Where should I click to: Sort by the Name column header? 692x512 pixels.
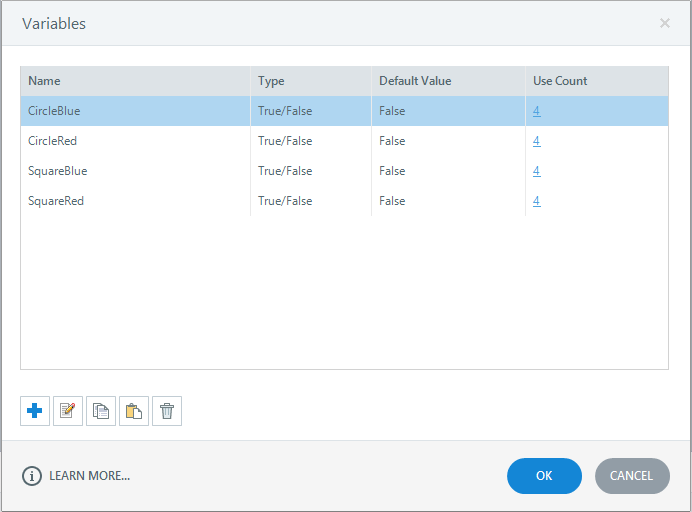[x=135, y=81]
